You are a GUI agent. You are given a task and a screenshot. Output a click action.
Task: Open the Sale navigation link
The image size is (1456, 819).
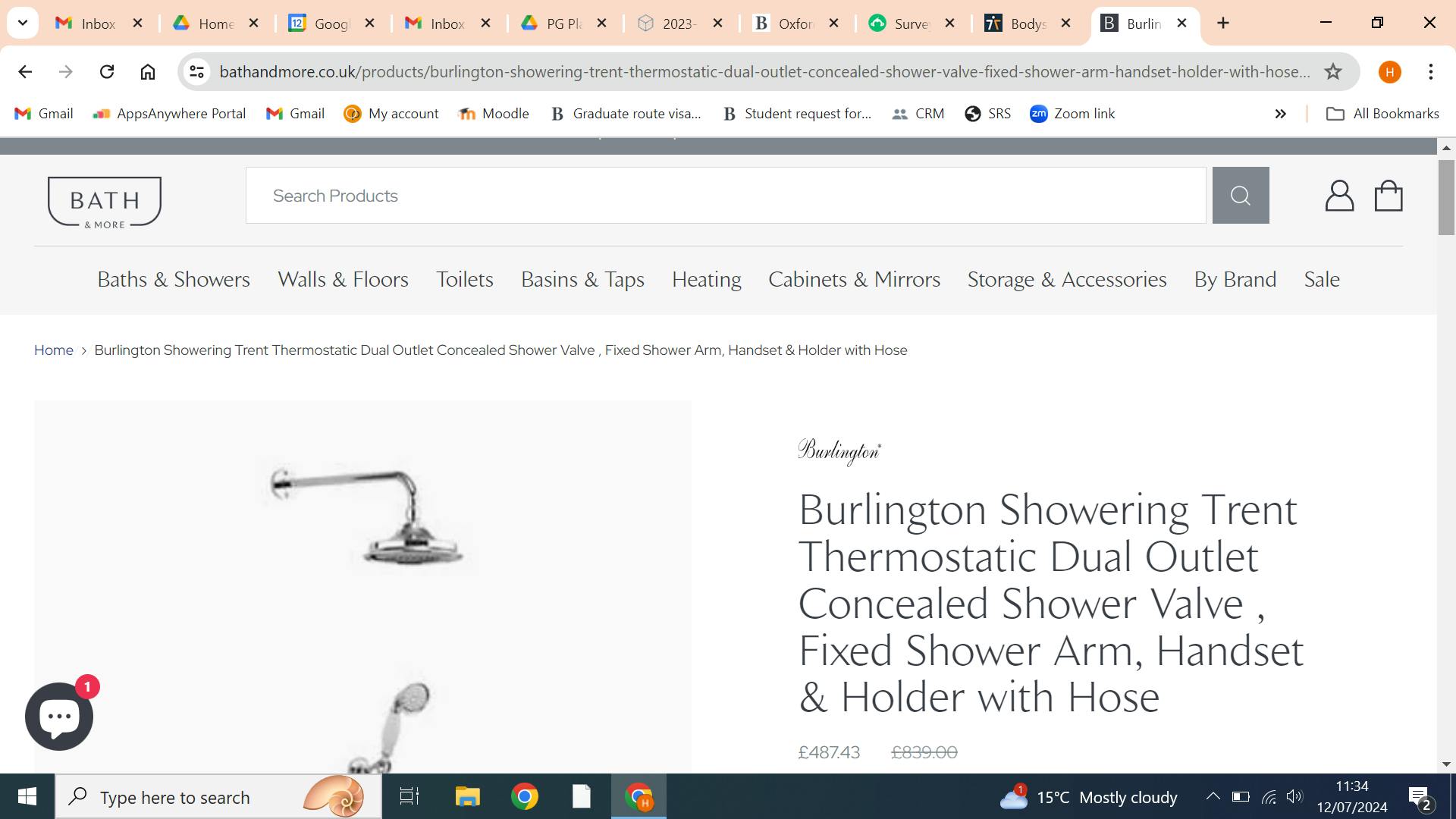tap(1321, 280)
